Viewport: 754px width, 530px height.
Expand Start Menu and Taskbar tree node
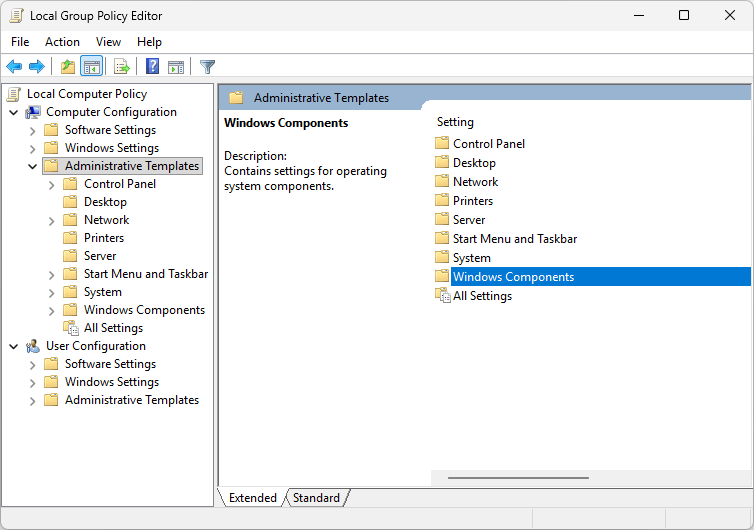(51, 275)
